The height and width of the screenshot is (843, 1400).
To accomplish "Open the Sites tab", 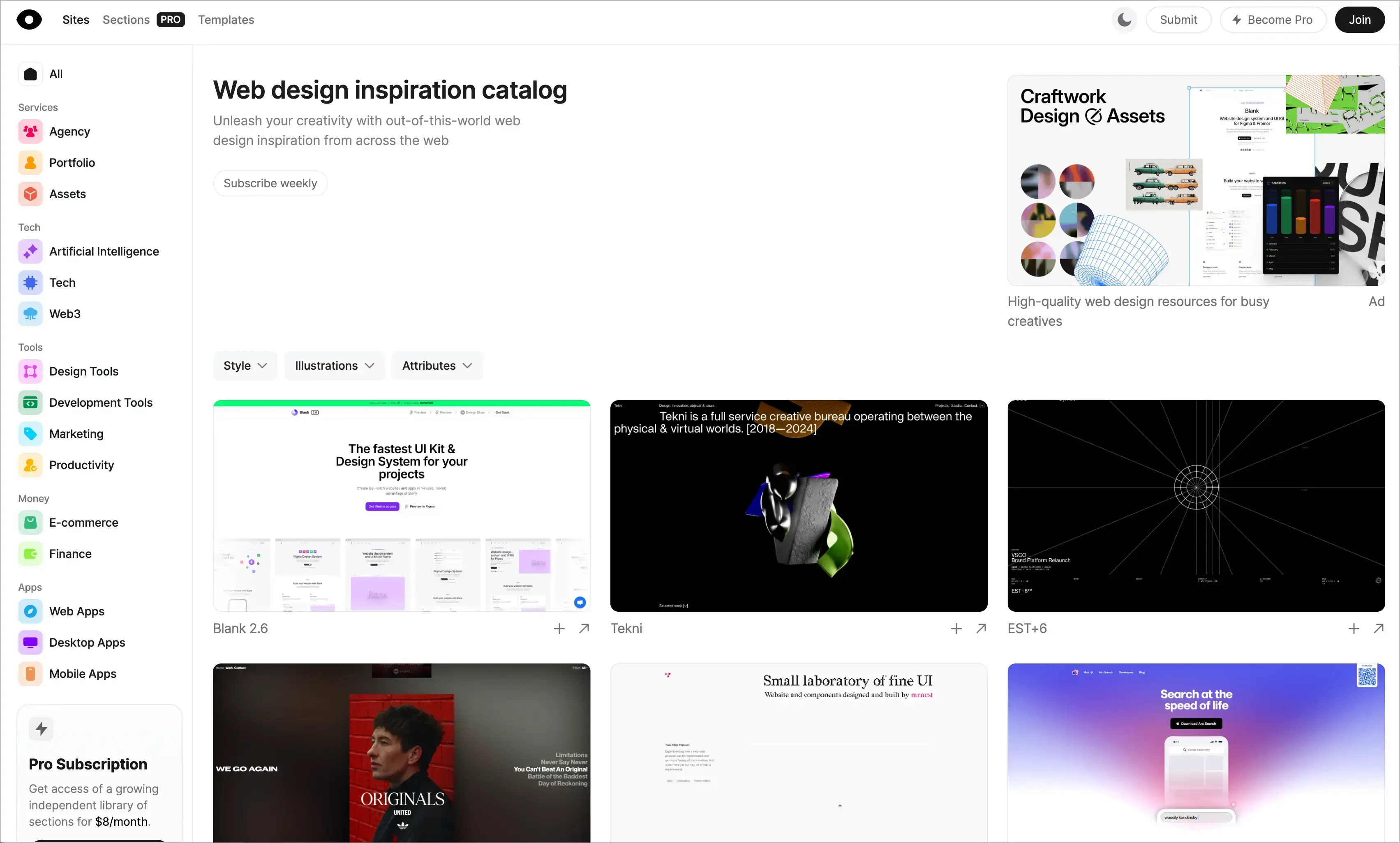I will 76,20.
